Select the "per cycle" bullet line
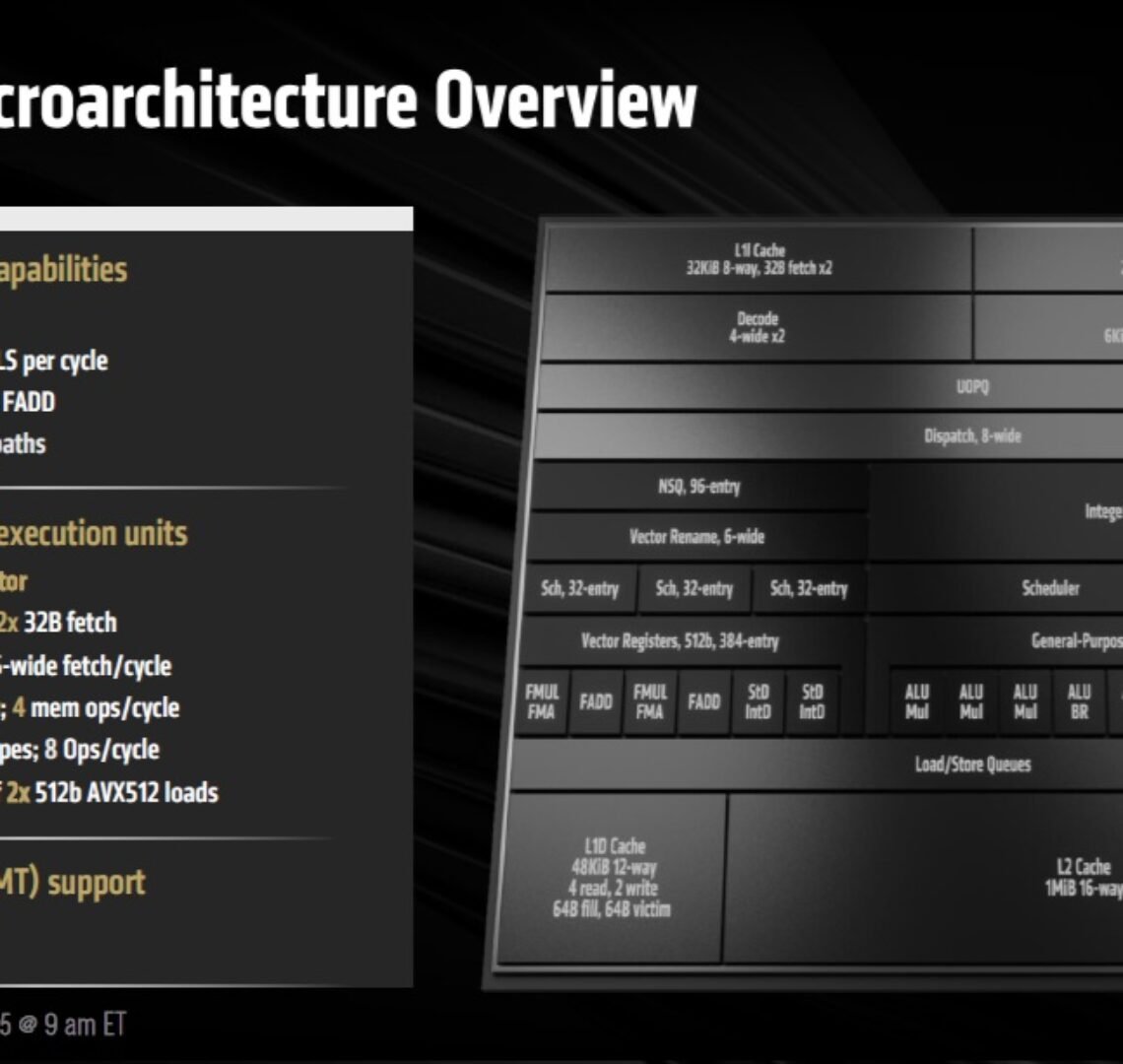The width and height of the screenshot is (1123, 1064). click(x=54, y=361)
